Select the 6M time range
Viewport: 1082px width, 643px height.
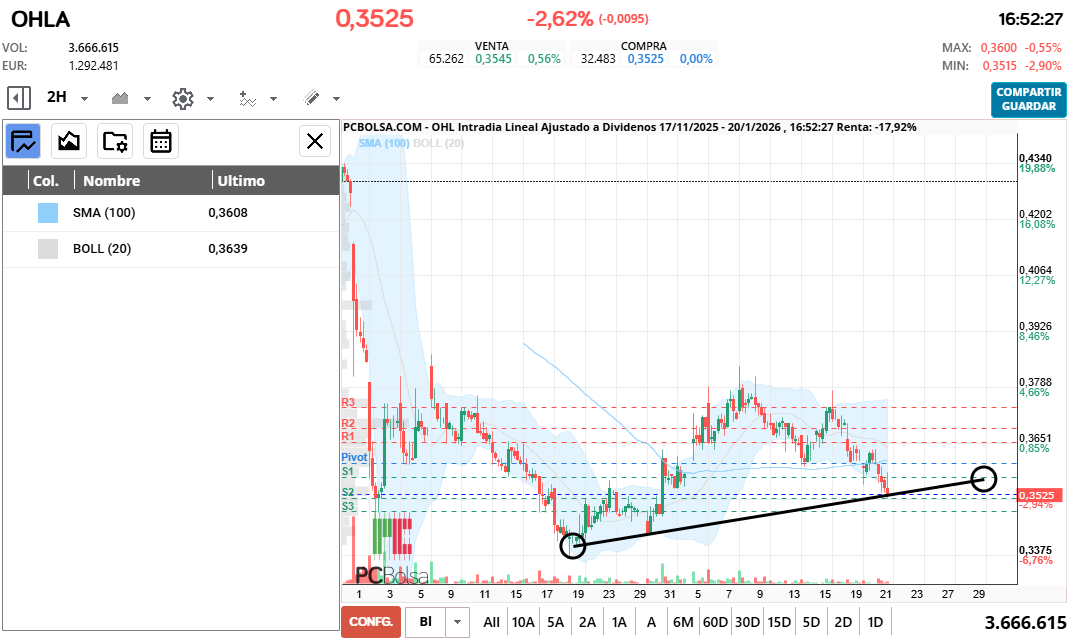click(683, 622)
